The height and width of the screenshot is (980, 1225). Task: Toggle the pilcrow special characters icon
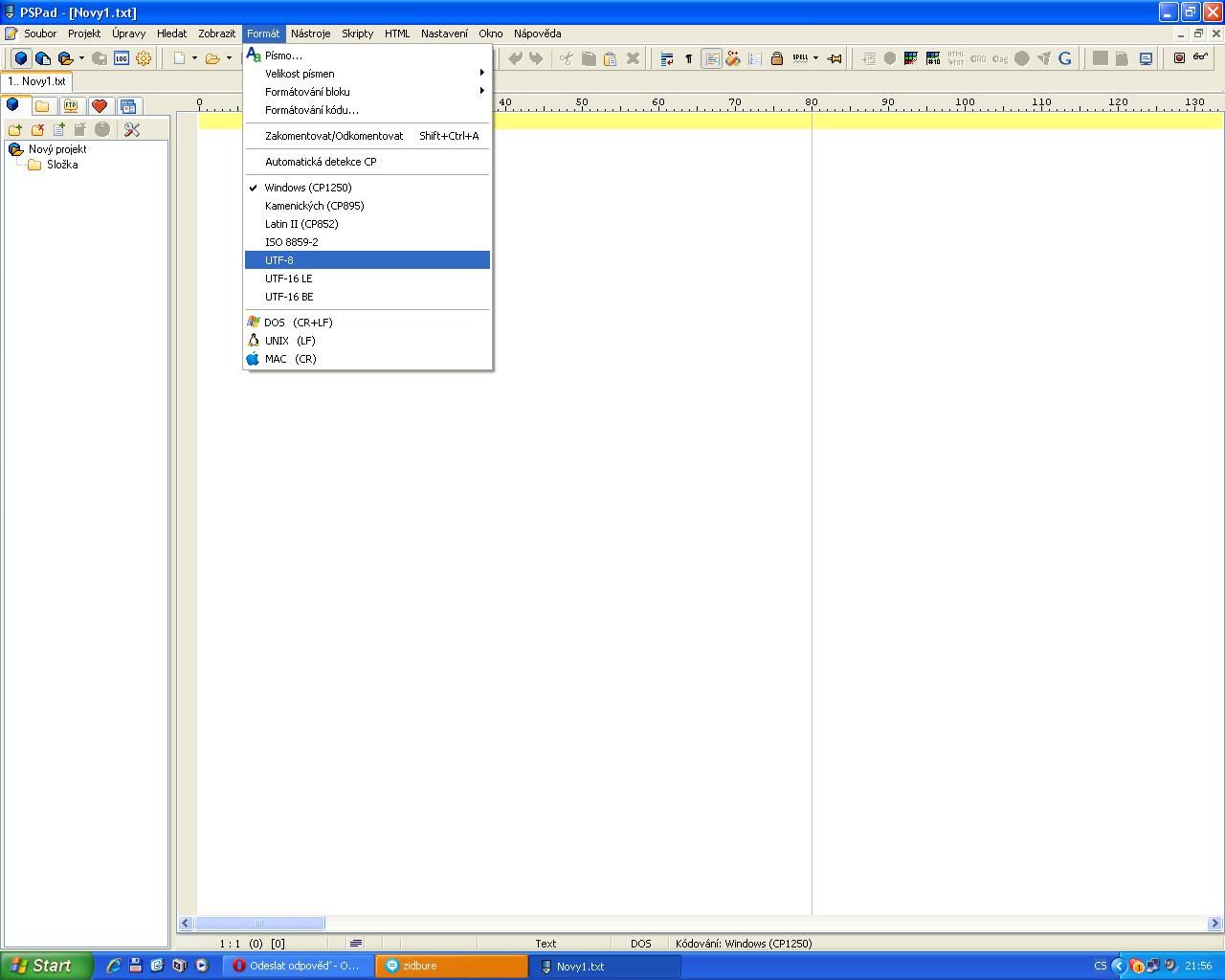689,58
